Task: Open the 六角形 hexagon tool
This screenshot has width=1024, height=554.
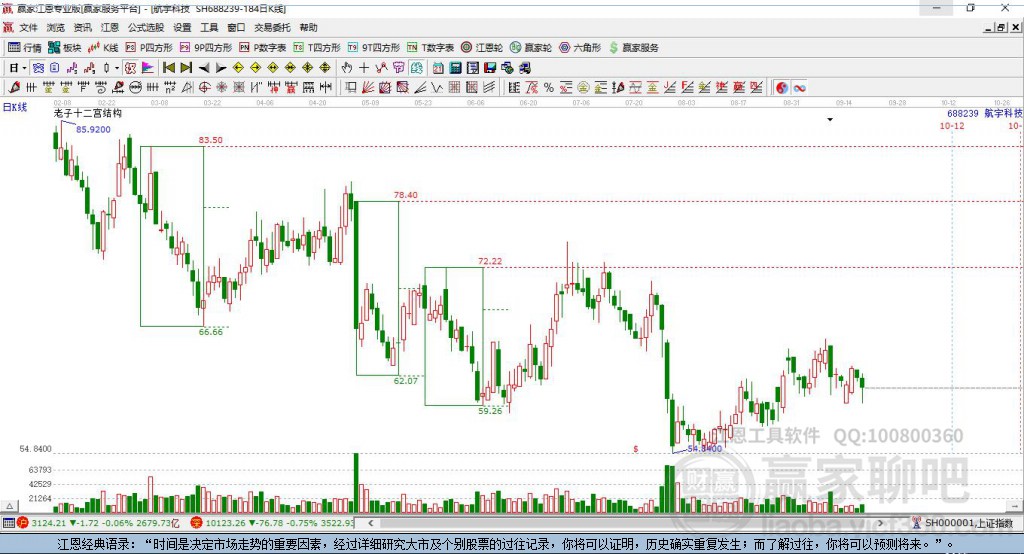Action: [x=580, y=48]
